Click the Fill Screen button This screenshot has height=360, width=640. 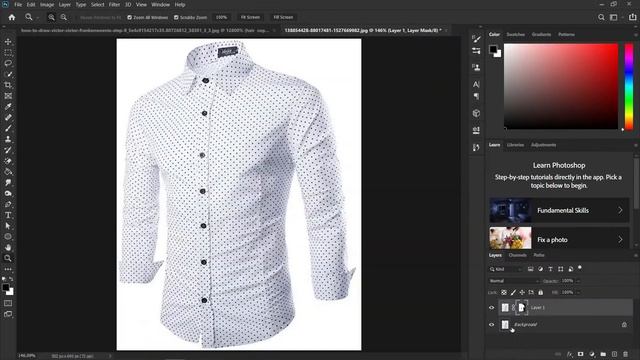point(283,17)
